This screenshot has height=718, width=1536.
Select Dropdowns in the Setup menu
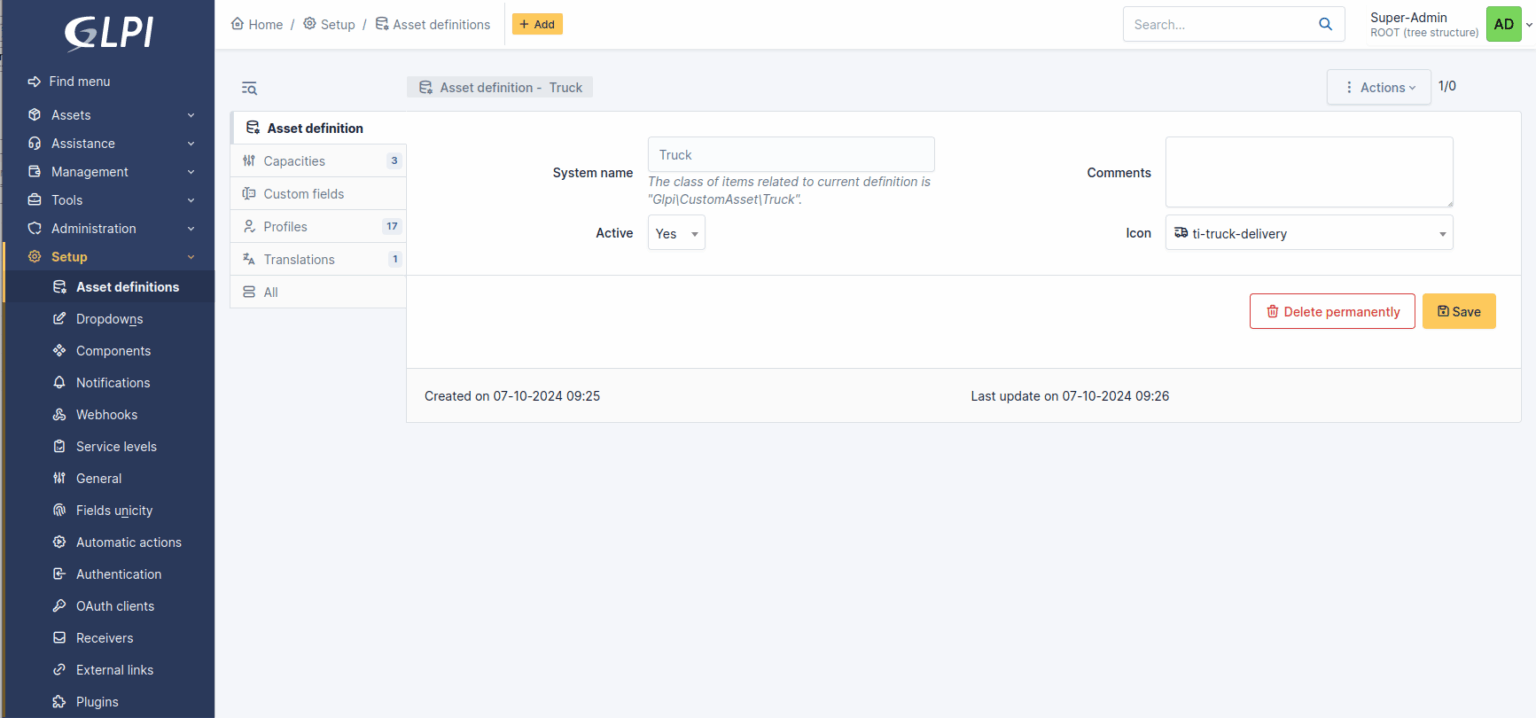click(109, 319)
